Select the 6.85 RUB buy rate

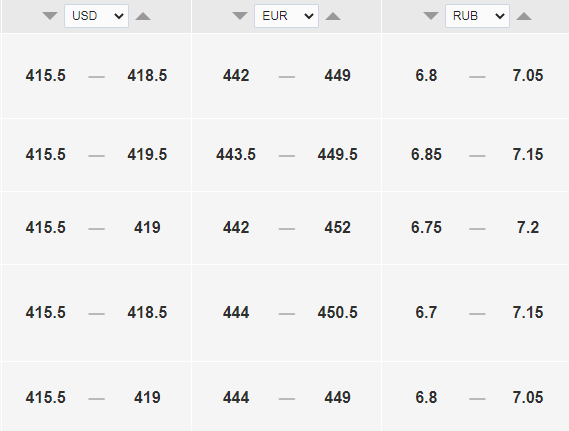[x=426, y=155]
